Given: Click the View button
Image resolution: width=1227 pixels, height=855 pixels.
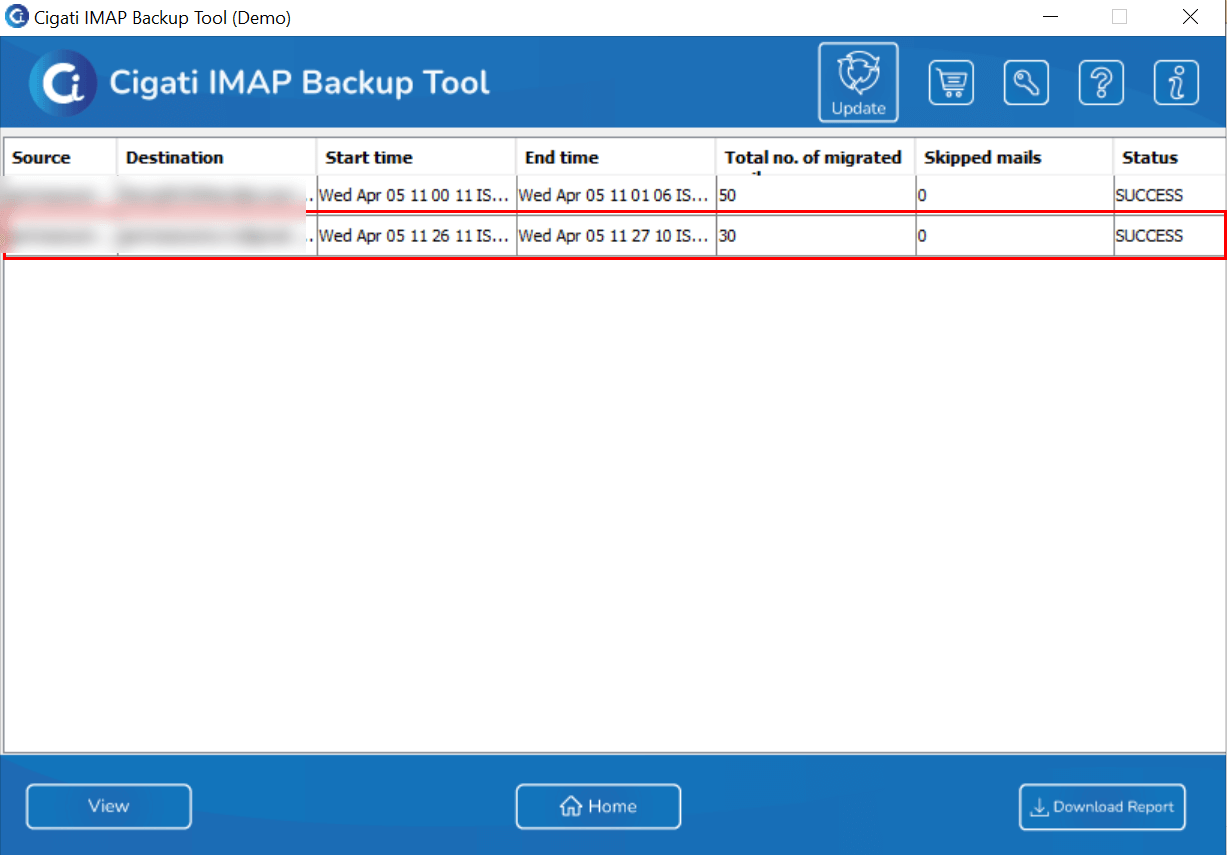Looking at the screenshot, I should pos(109,806).
